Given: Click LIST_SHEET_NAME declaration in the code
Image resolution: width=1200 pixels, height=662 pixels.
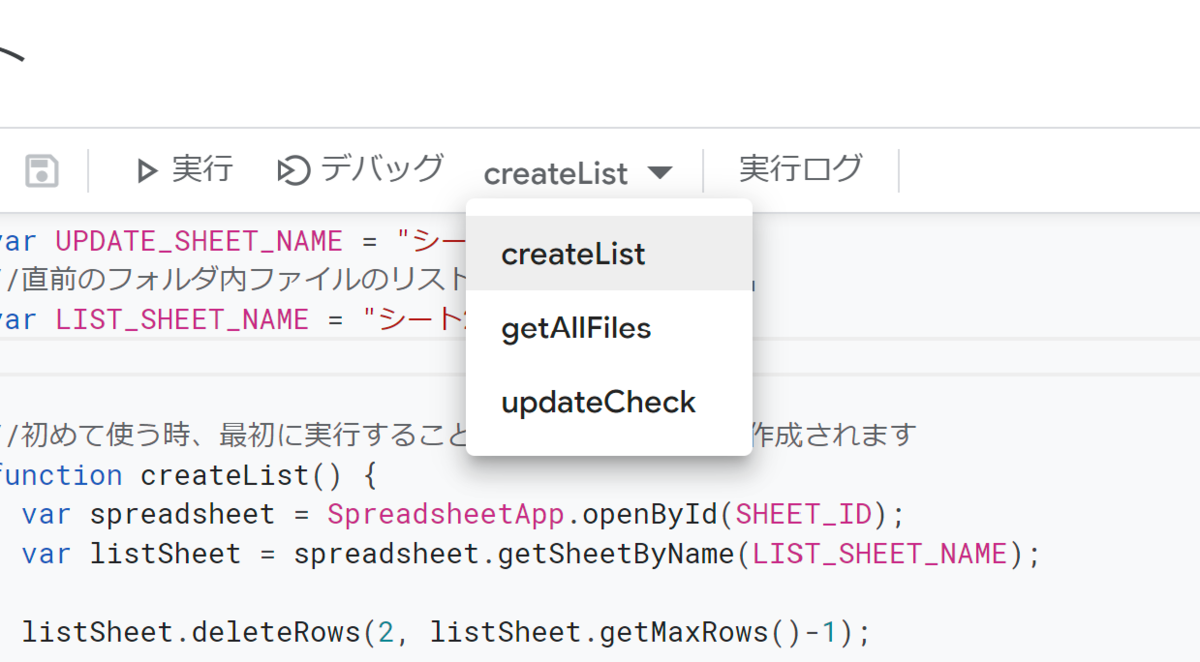Looking at the screenshot, I should coord(181,319).
